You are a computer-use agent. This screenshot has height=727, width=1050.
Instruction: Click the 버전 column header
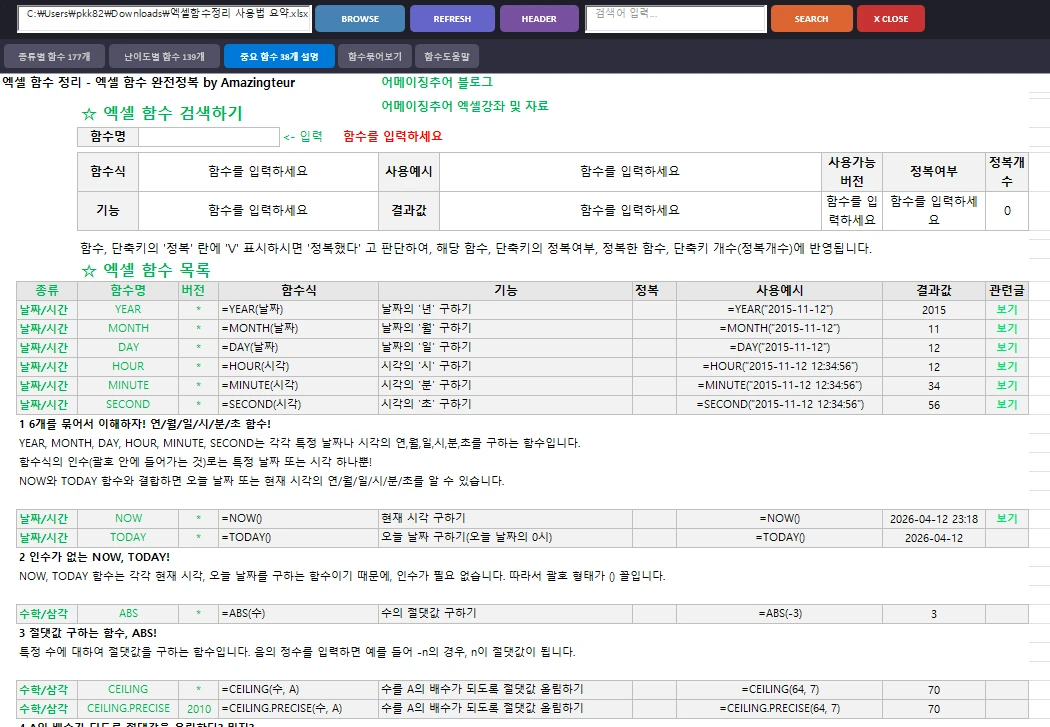point(198,291)
